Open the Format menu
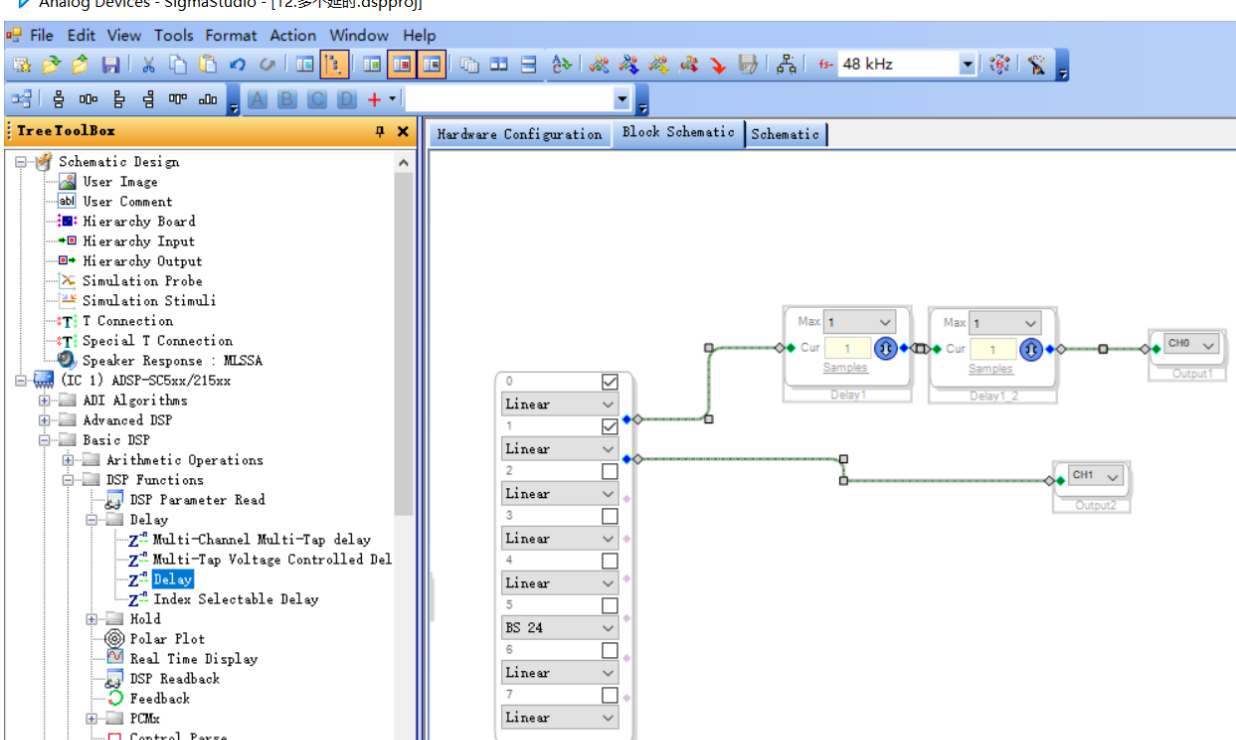The image size is (1236, 740). click(231, 35)
